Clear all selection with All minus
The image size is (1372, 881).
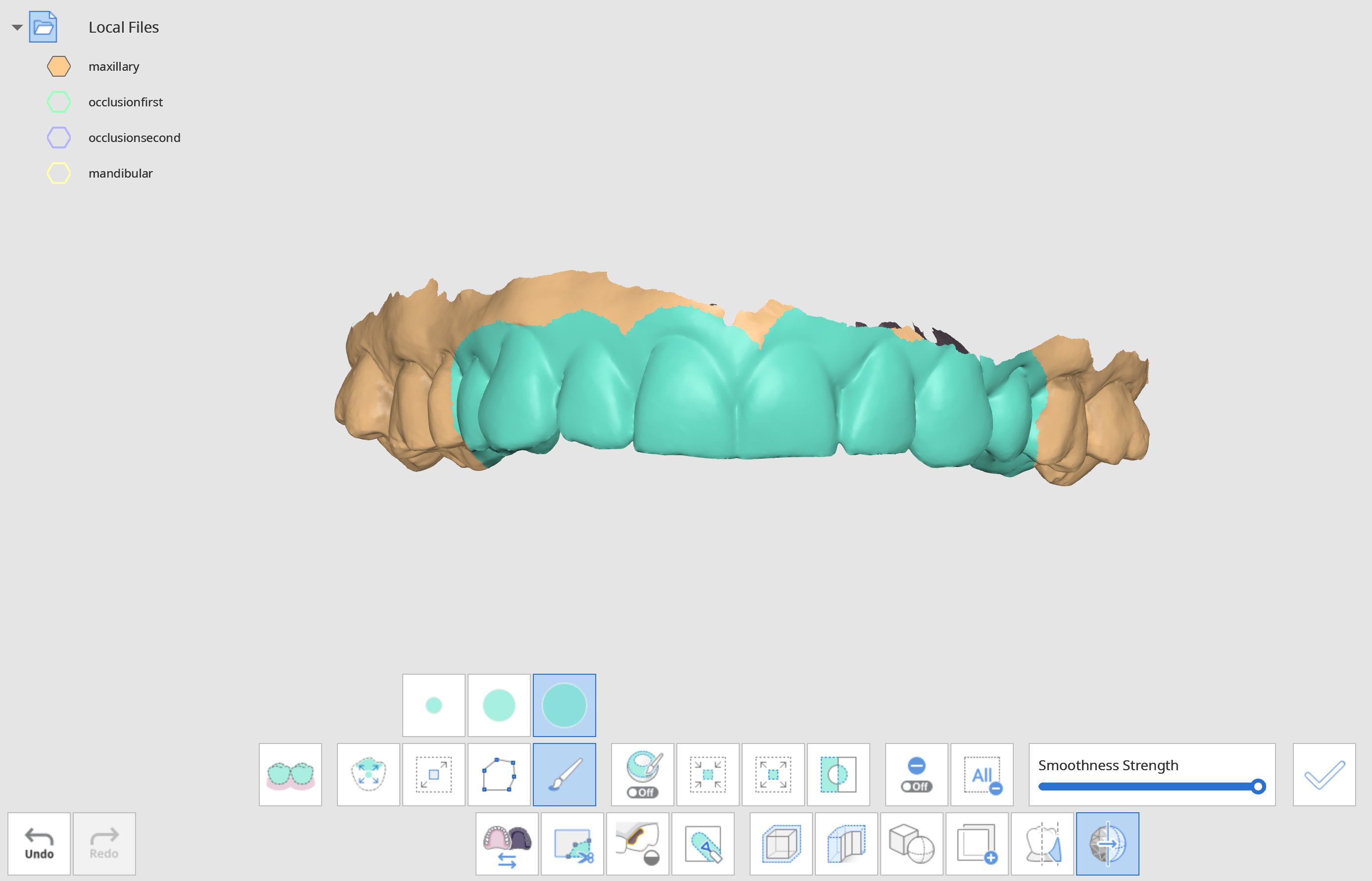tap(982, 775)
